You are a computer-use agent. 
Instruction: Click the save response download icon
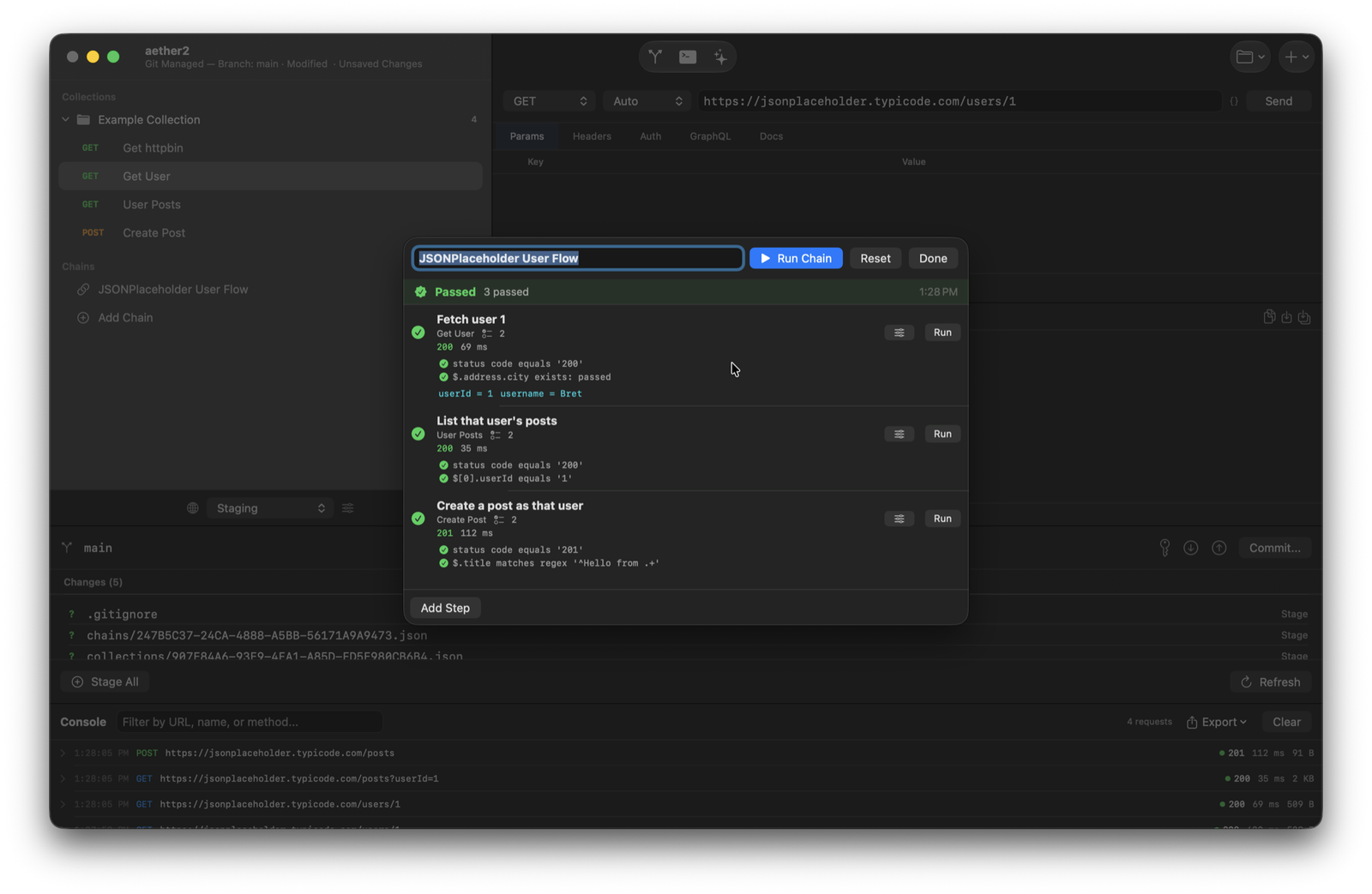[x=1286, y=317]
